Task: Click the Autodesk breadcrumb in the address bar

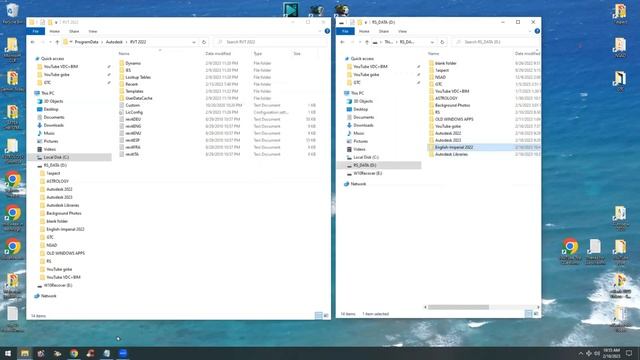Action: pyautogui.click(x=114, y=42)
